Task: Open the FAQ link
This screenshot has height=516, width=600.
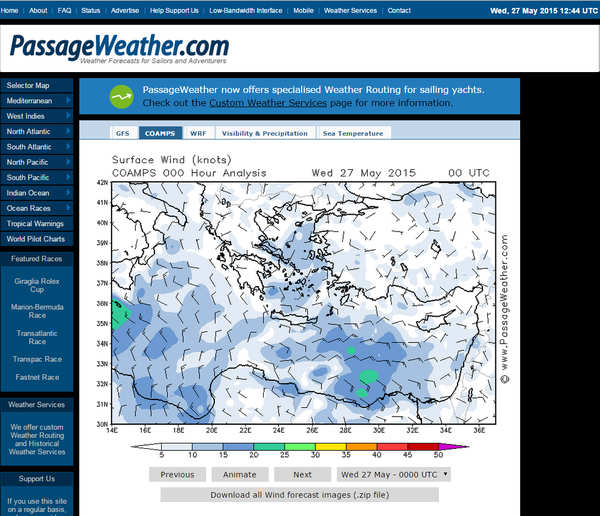Action: click(x=64, y=11)
